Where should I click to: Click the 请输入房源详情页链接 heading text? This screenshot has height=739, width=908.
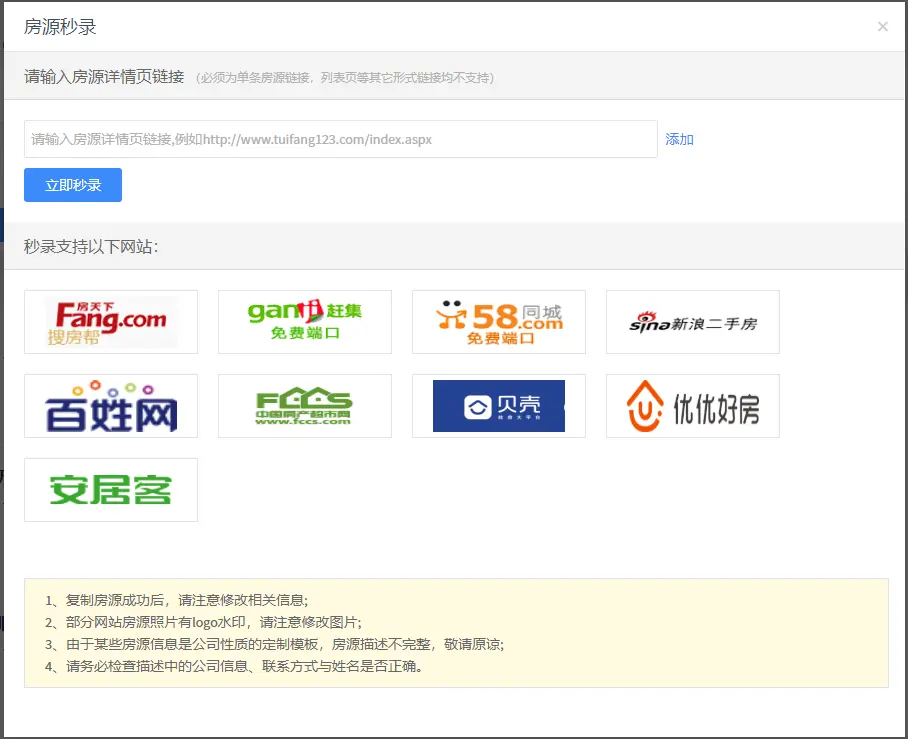pos(104,76)
